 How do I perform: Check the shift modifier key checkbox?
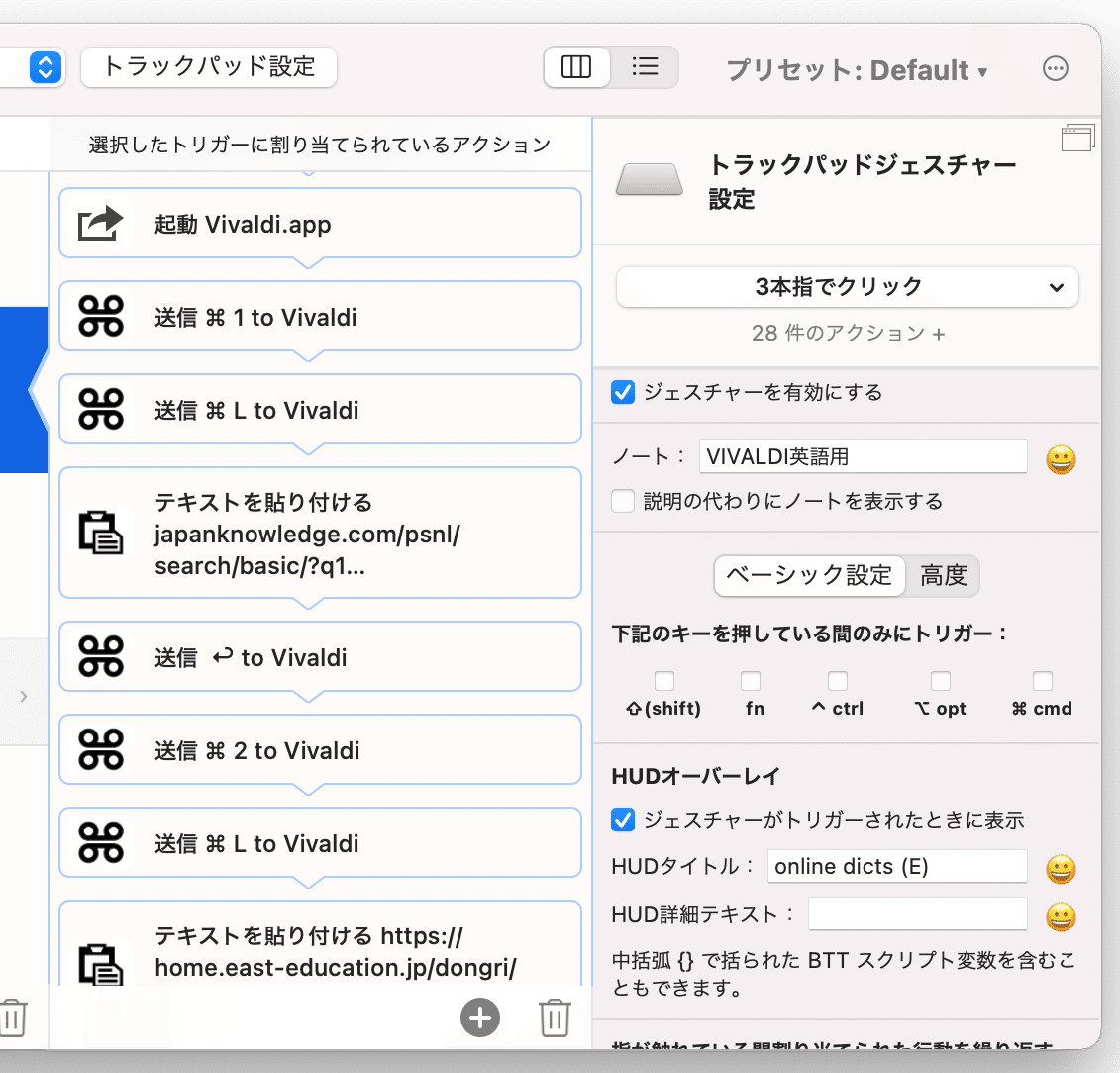pos(664,680)
